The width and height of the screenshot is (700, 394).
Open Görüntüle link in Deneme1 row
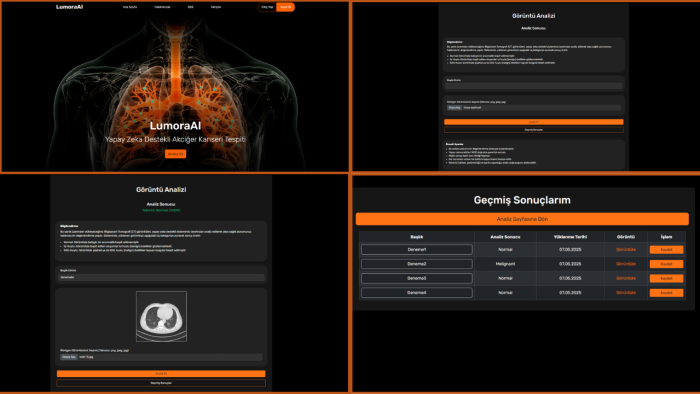(625, 249)
